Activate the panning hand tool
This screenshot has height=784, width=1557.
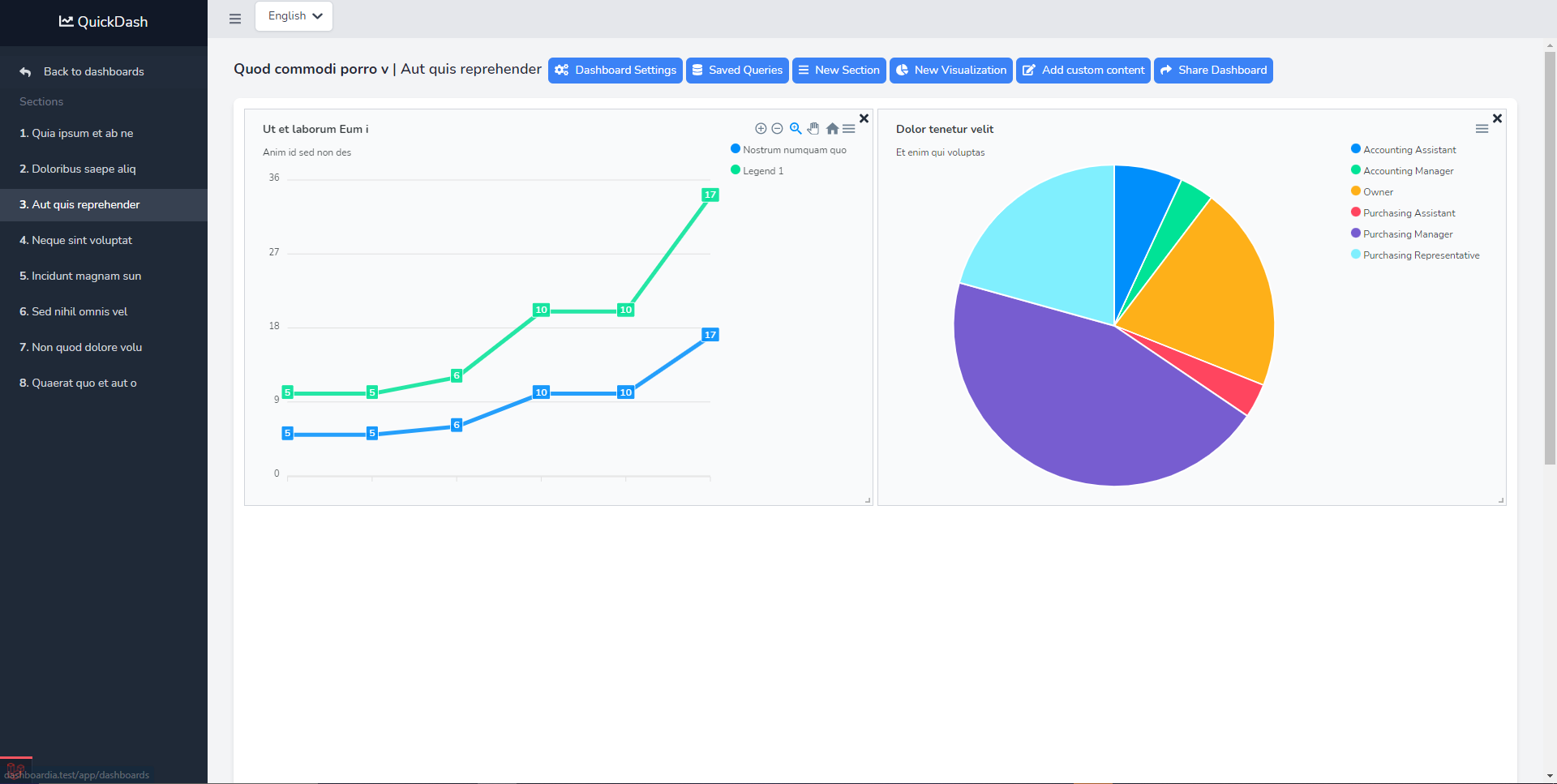(x=813, y=129)
